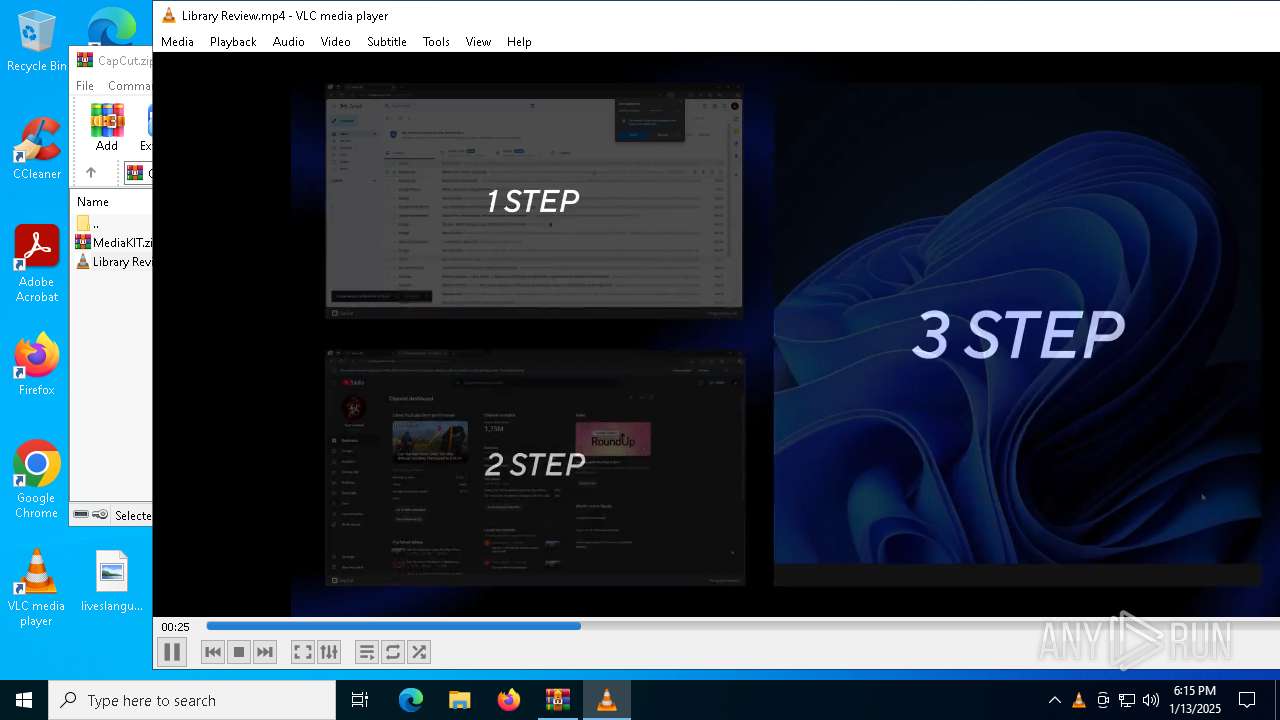
Task: Toggle the VLC playlist view
Action: pyautogui.click(x=367, y=652)
